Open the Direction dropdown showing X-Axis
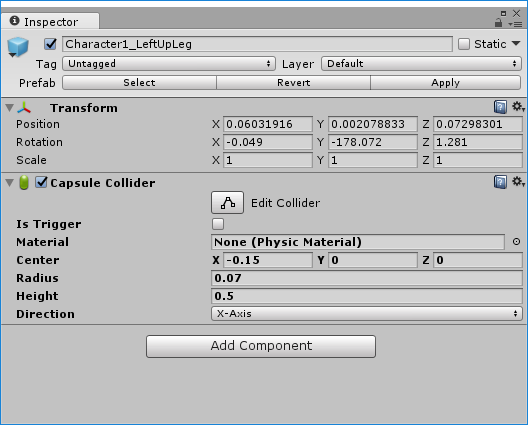 pos(367,314)
